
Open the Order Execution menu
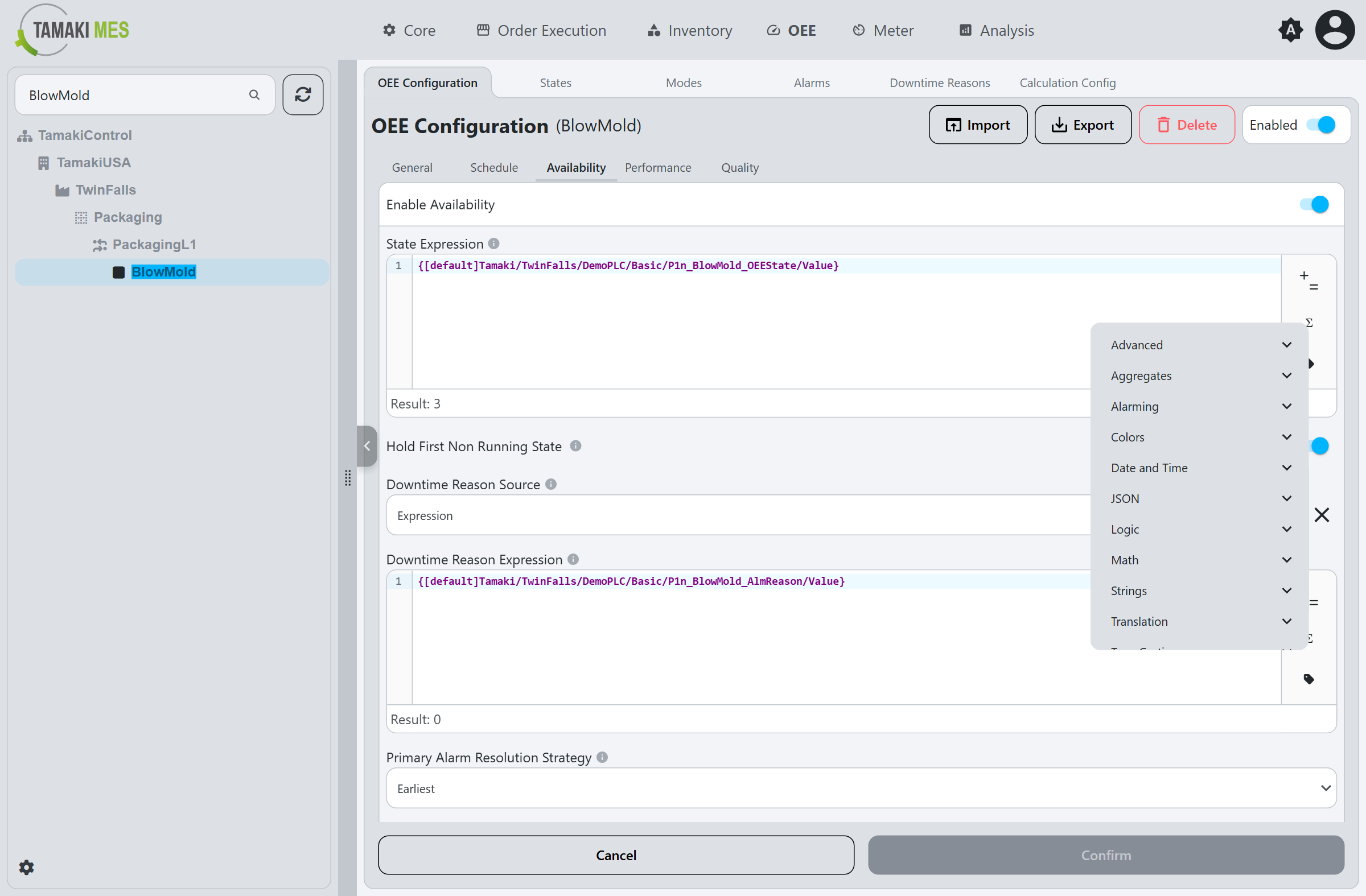pyautogui.click(x=541, y=30)
